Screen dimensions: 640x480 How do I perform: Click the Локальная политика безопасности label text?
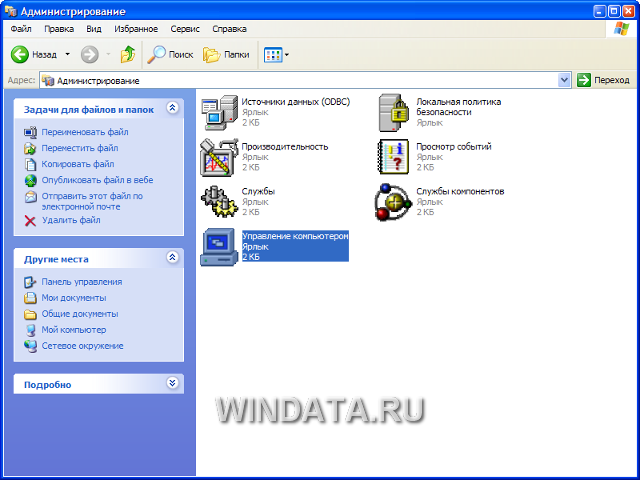tap(458, 107)
